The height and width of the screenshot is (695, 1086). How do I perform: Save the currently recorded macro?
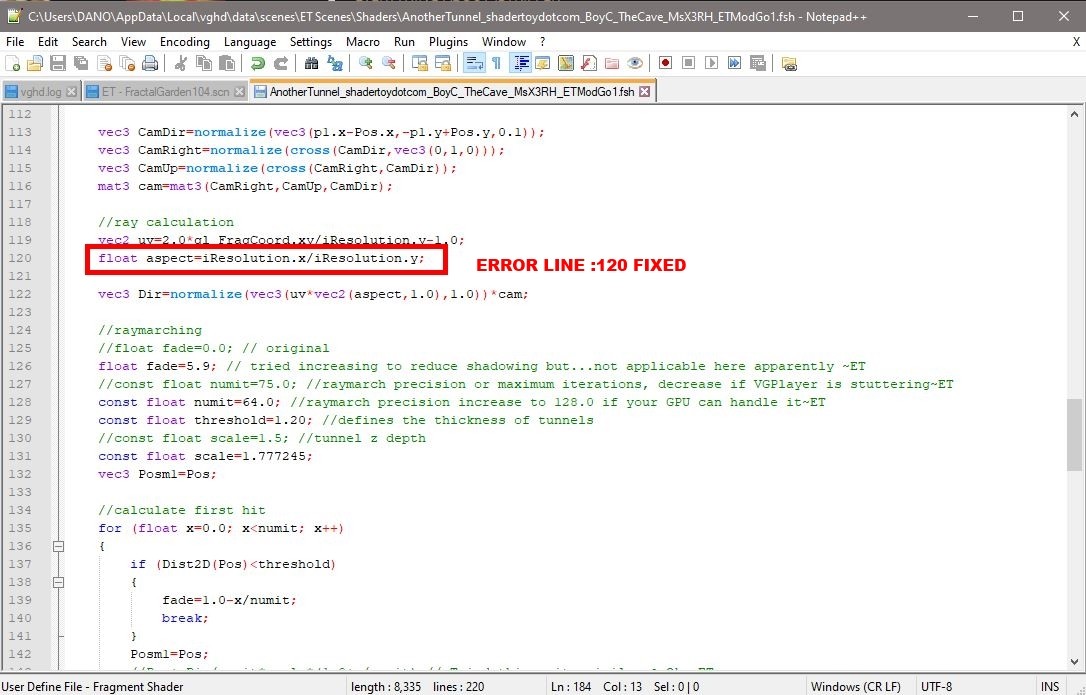pos(758,64)
